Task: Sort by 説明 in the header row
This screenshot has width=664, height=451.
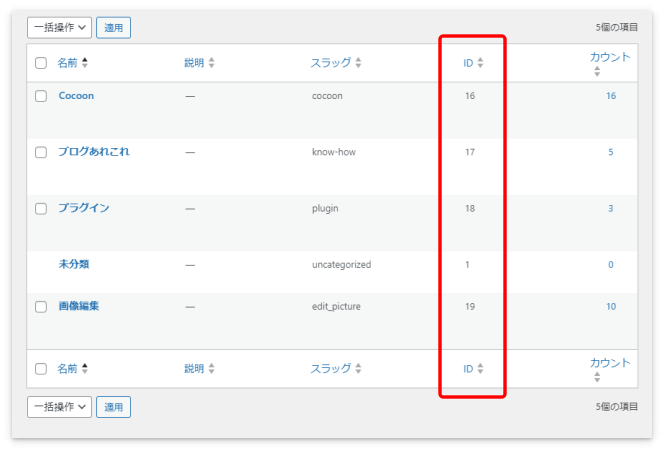Action: coord(194,63)
